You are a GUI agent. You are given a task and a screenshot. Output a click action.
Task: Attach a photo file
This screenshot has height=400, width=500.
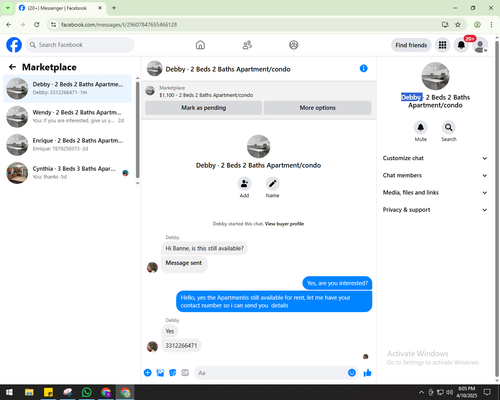(160, 373)
